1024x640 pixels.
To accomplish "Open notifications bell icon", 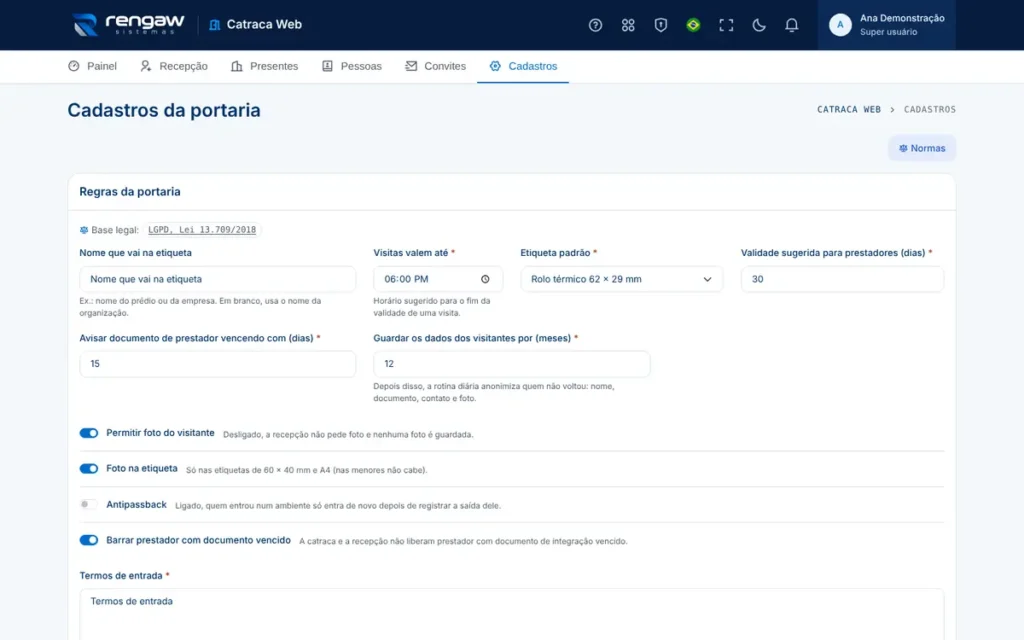I will (x=791, y=25).
